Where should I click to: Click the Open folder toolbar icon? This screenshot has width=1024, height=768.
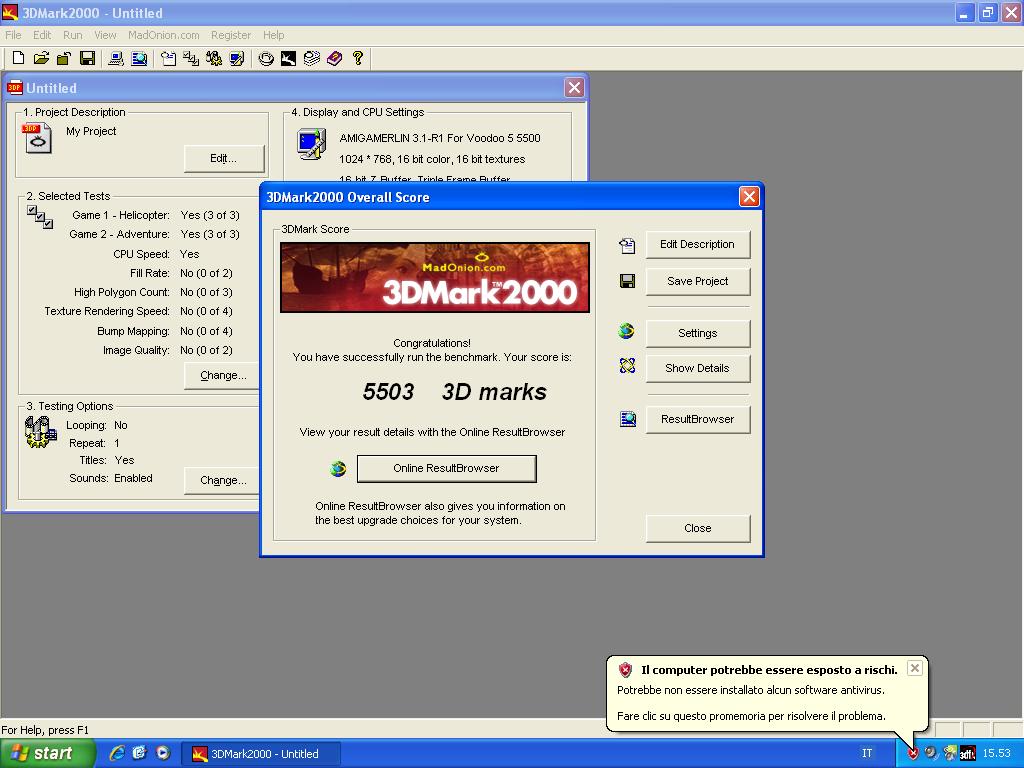coord(41,59)
